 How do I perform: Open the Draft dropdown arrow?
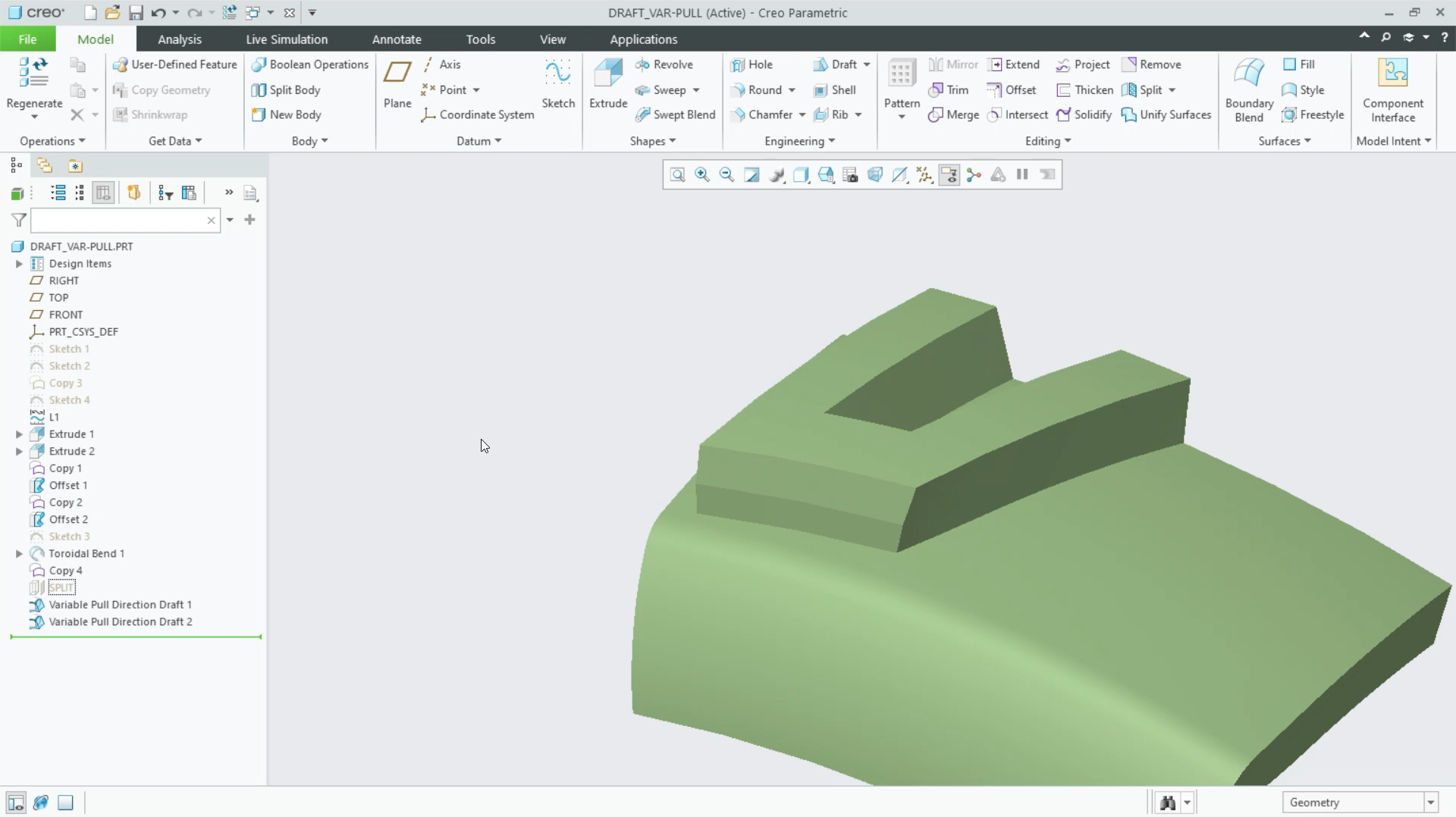pos(867,64)
